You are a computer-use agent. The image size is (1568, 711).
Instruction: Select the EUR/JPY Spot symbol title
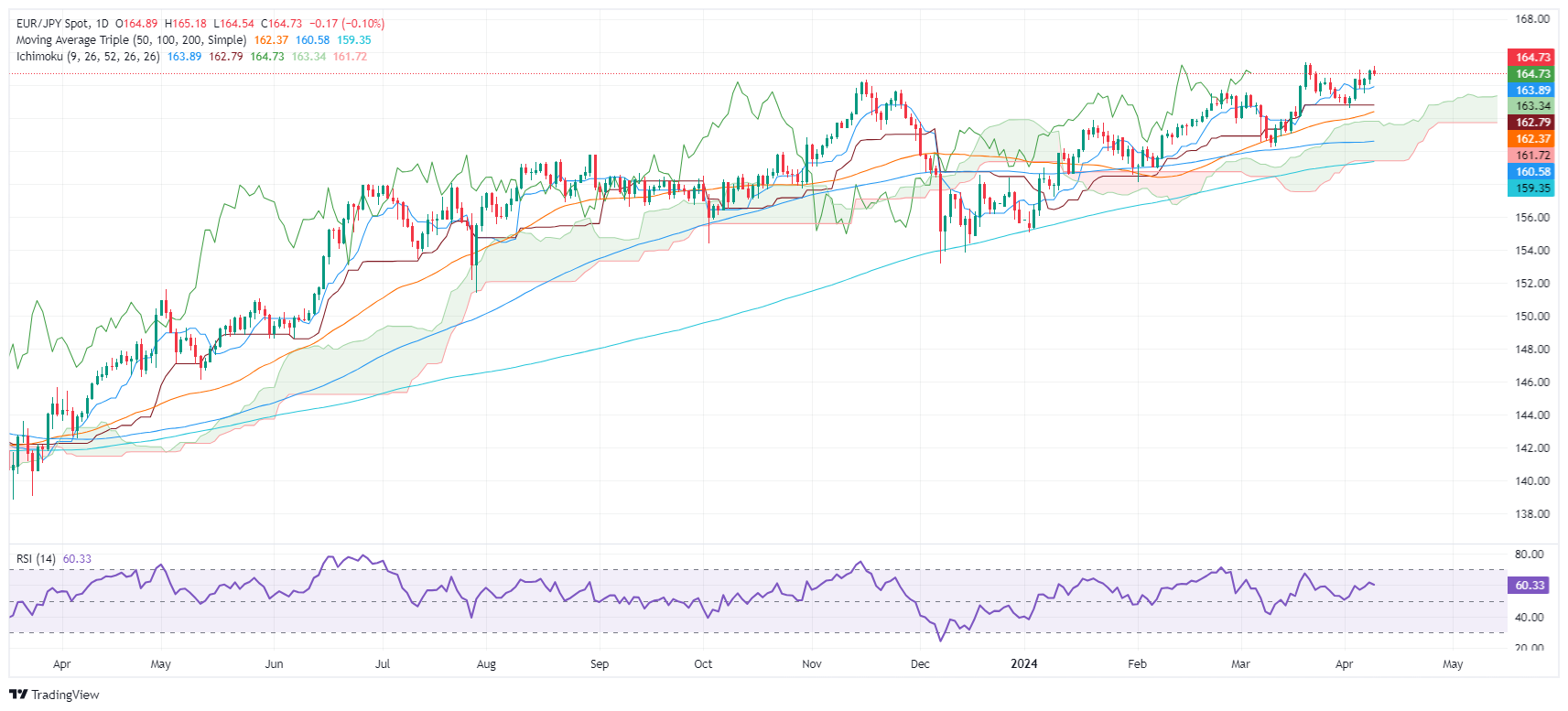pyautogui.click(x=53, y=24)
